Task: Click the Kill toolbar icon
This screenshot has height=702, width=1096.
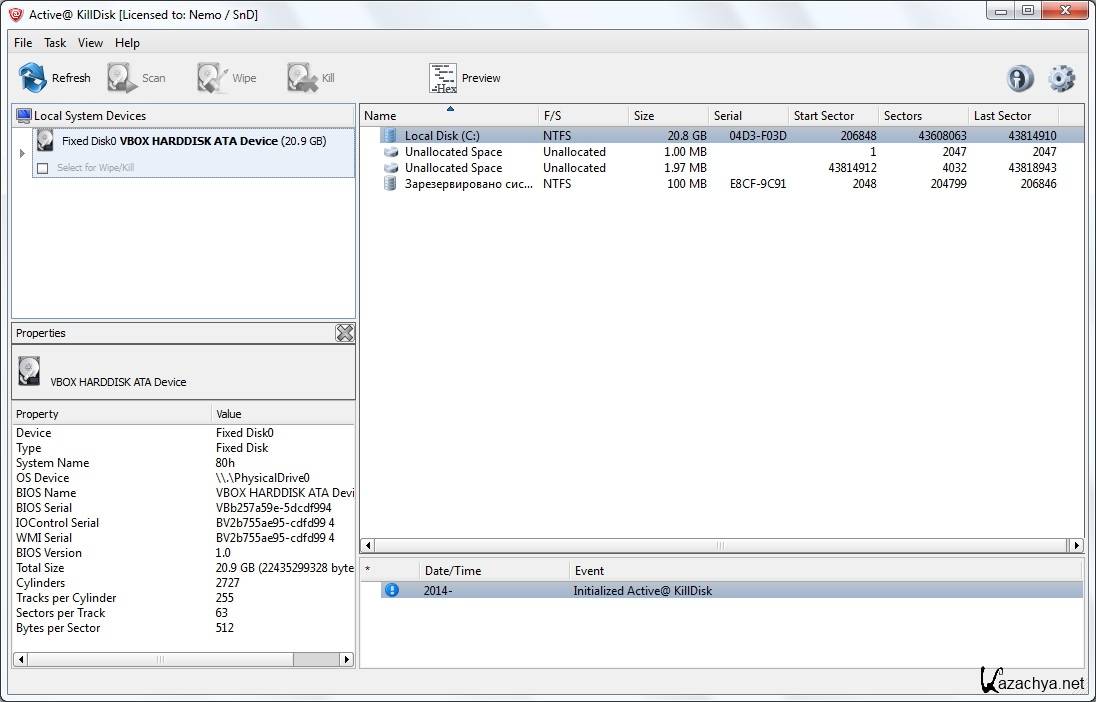Action: click(x=302, y=78)
